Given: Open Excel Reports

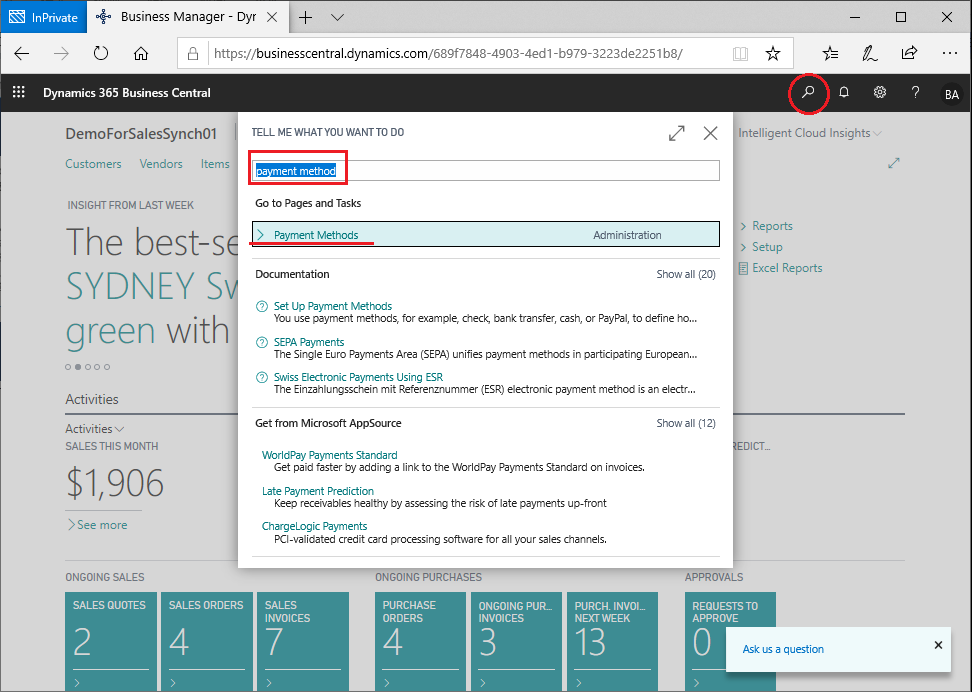Looking at the screenshot, I should point(787,268).
